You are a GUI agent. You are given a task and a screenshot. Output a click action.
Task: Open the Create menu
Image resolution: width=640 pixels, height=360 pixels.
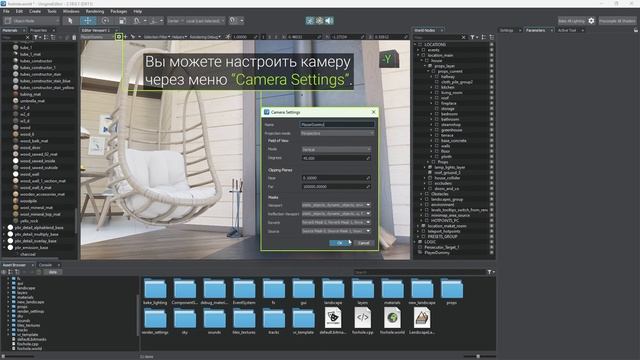[35, 11]
